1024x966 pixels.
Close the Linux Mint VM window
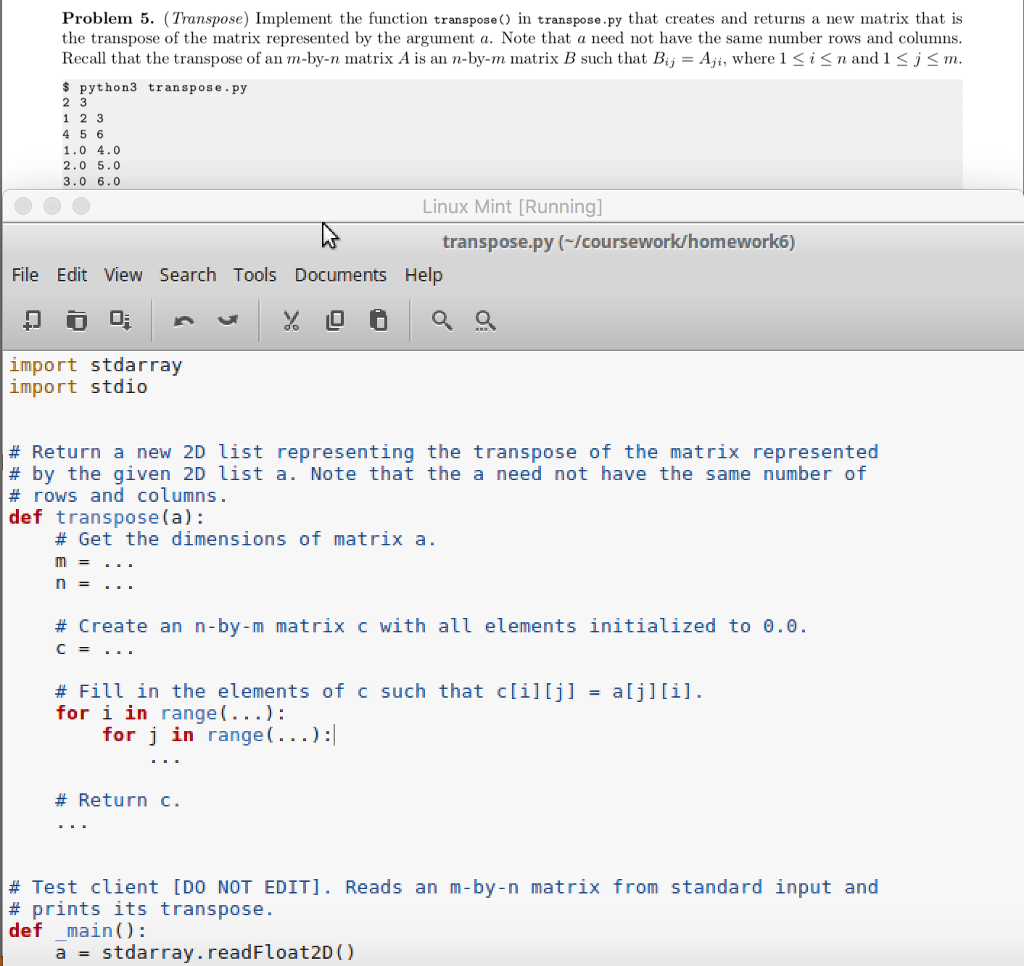coord(24,206)
